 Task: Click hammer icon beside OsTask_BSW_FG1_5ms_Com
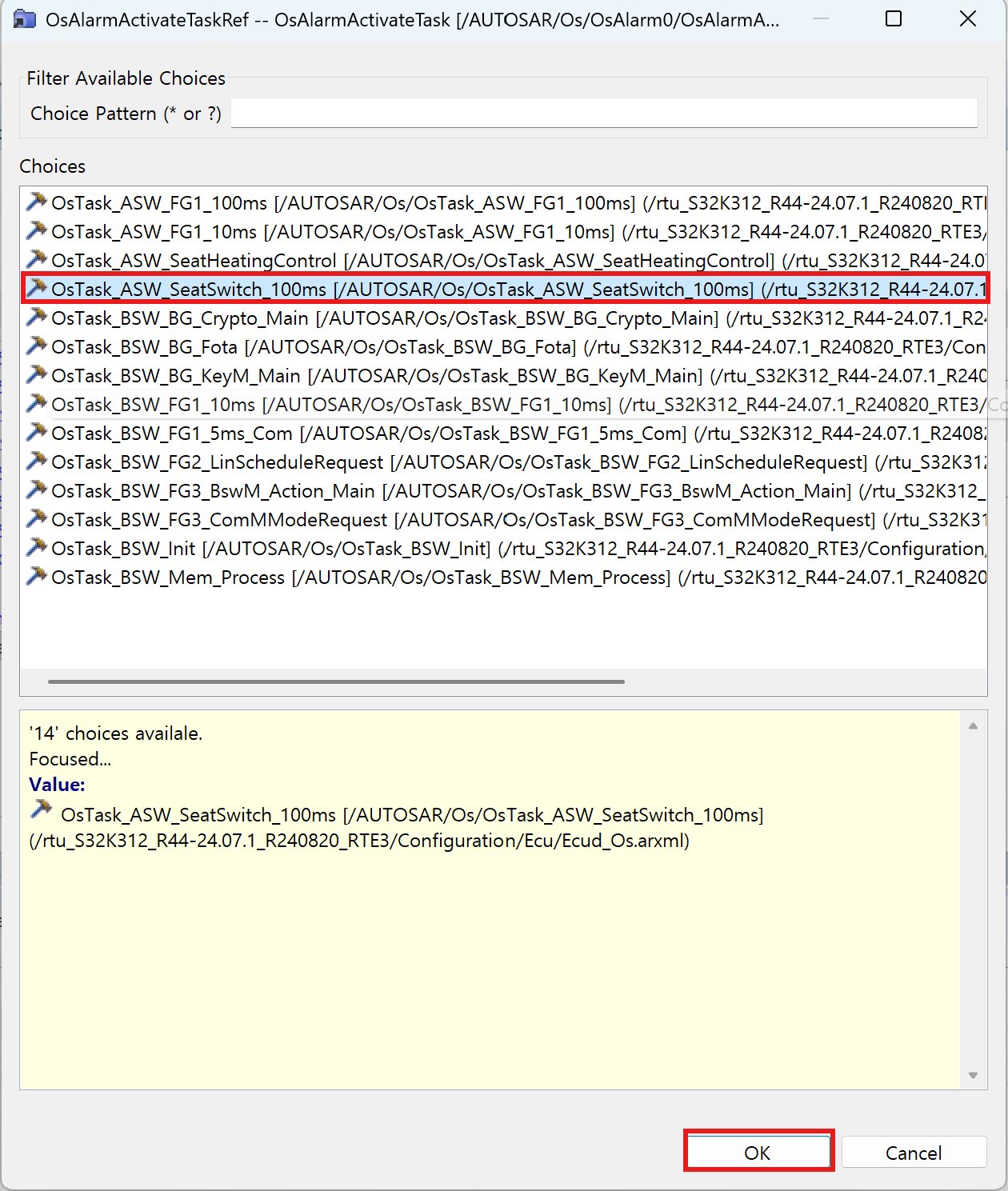(36, 432)
